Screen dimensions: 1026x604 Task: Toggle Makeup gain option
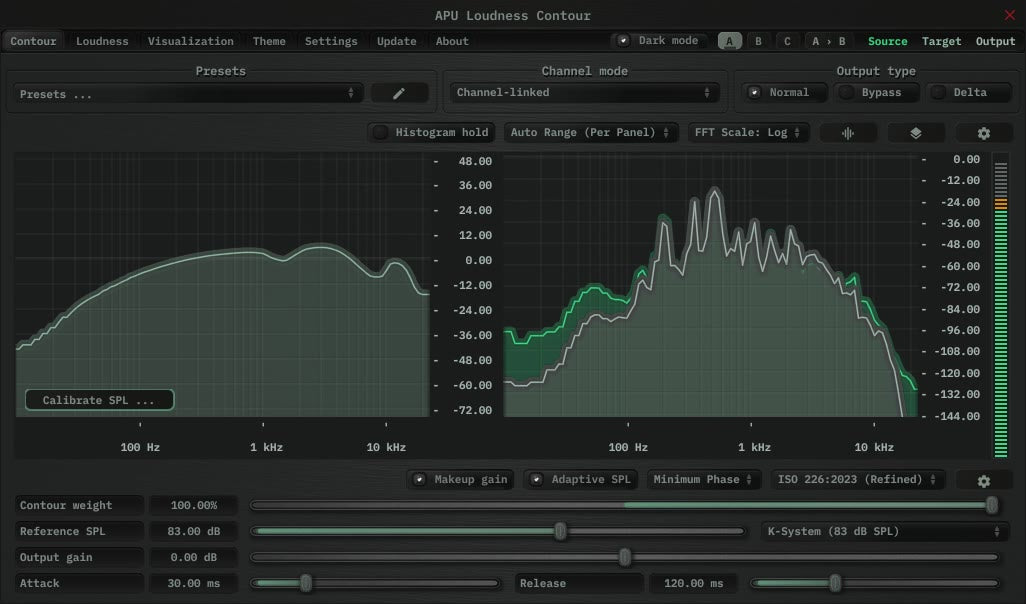[x=461, y=480]
